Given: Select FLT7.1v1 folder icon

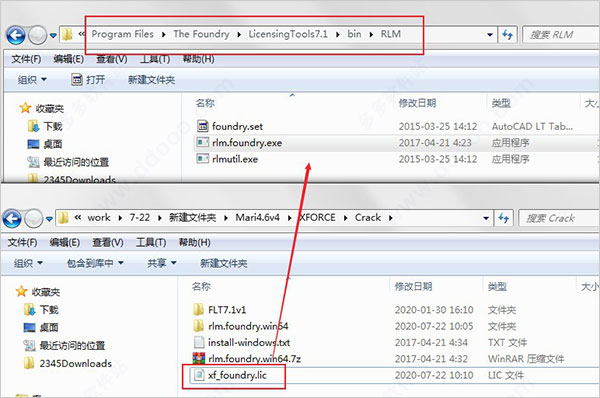Looking at the screenshot, I should pyautogui.click(x=198, y=309).
